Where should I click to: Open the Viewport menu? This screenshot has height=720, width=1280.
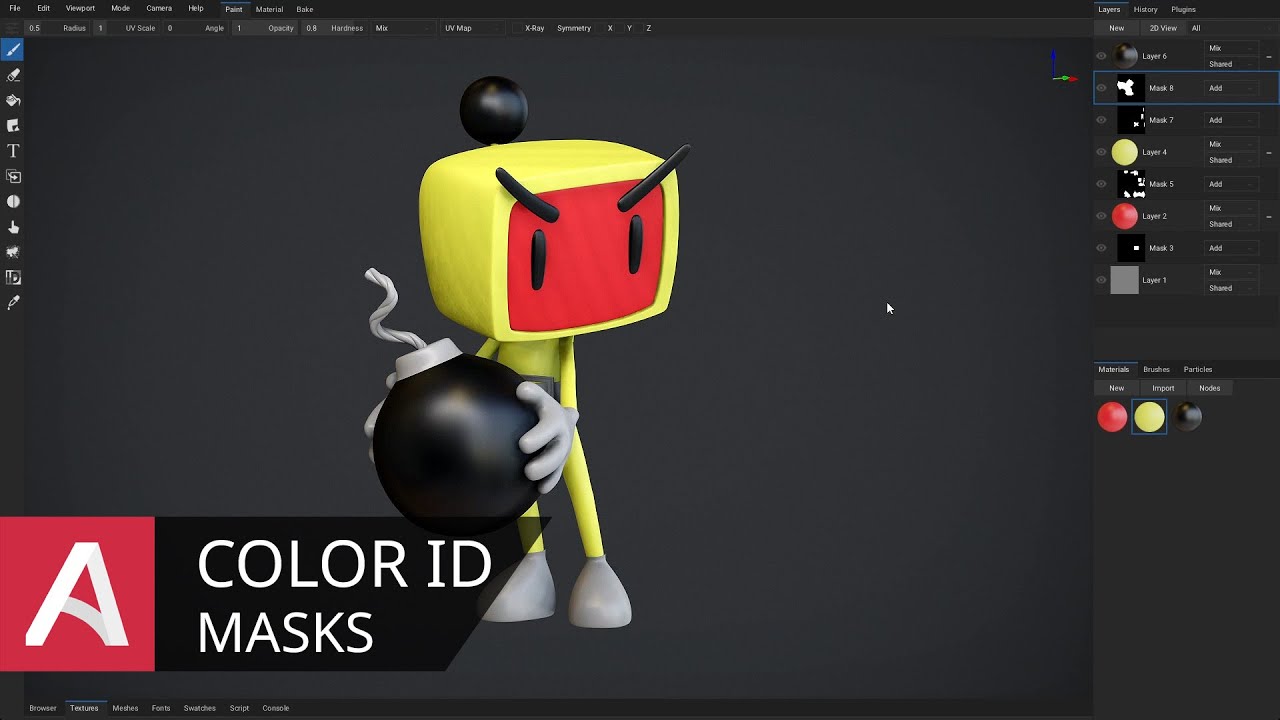pos(80,8)
